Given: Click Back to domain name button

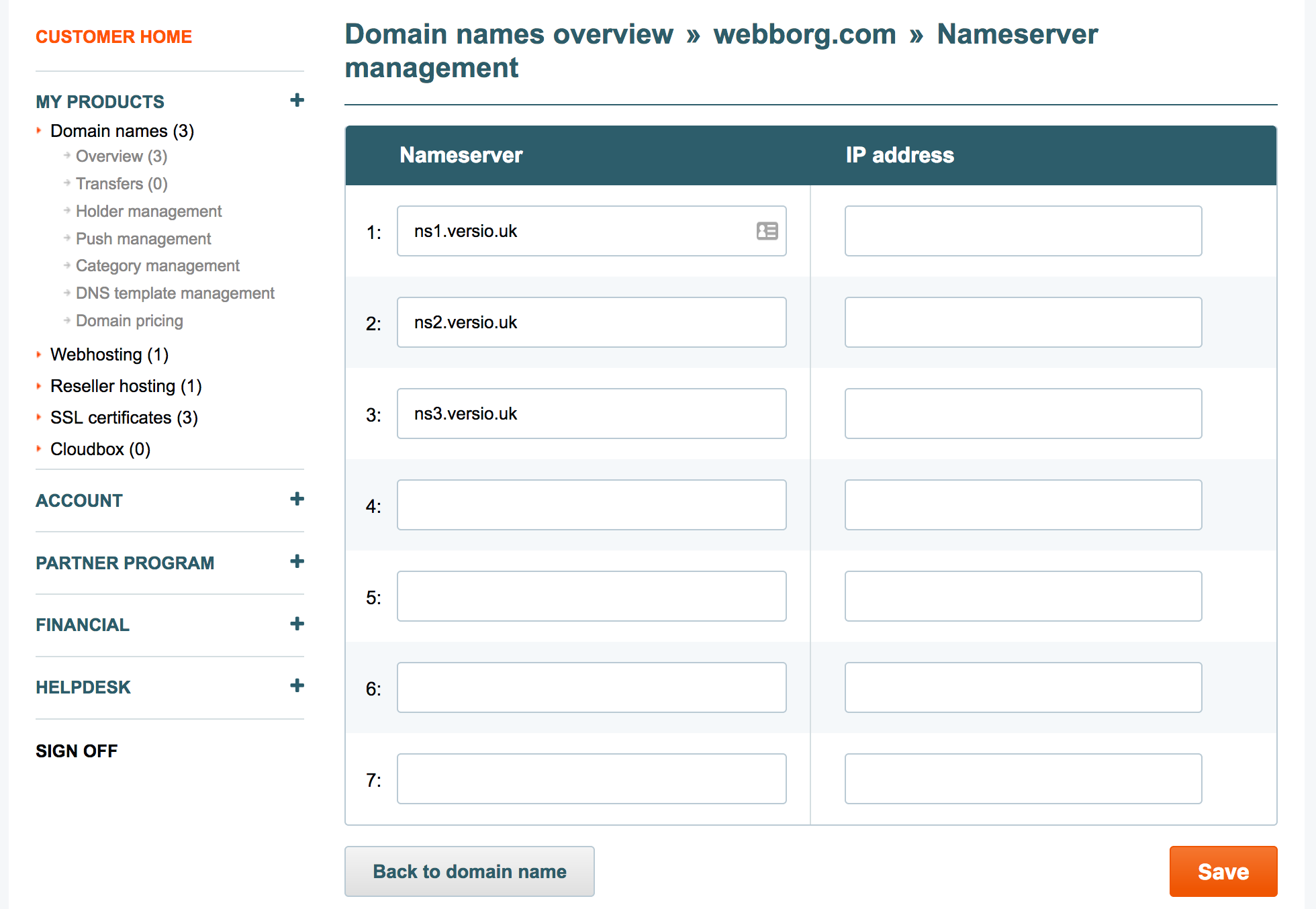Looking at the screenshot, I should tap(469, 871).
